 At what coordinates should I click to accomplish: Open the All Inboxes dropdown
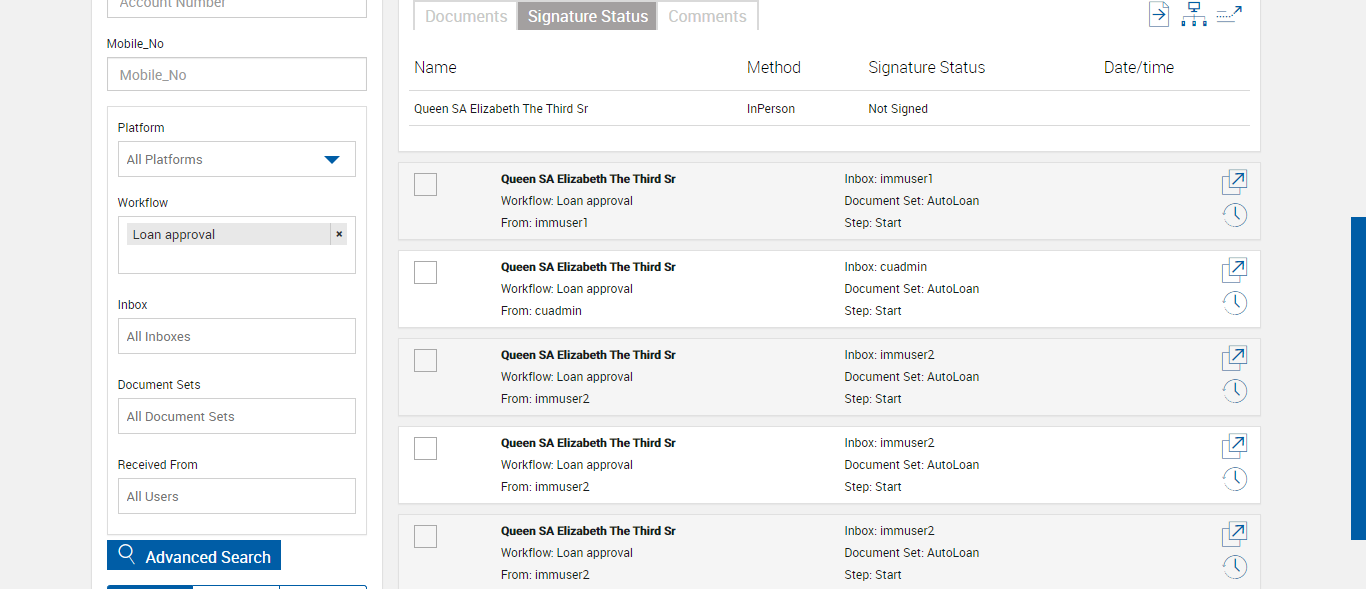click(x=236, y=336)
